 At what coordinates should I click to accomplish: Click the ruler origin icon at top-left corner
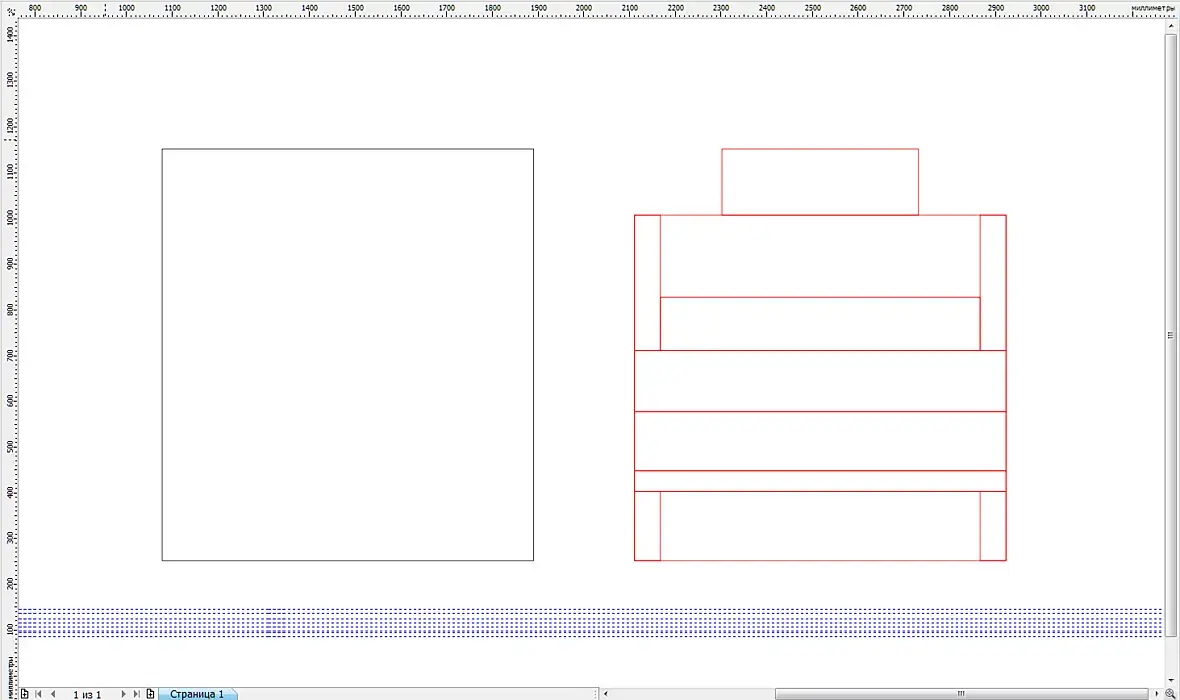[x=11, y=11]
